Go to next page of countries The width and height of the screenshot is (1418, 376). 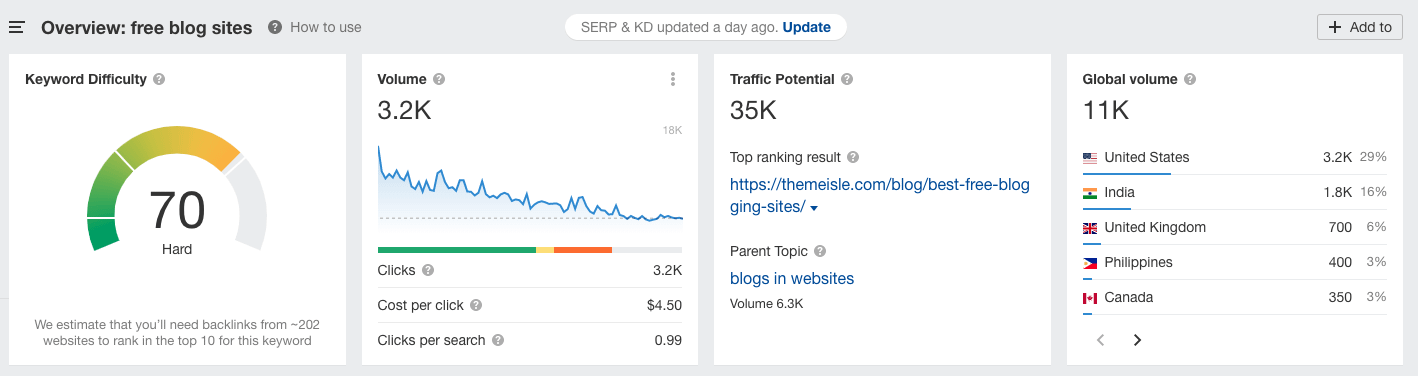tap(1137, 340)
